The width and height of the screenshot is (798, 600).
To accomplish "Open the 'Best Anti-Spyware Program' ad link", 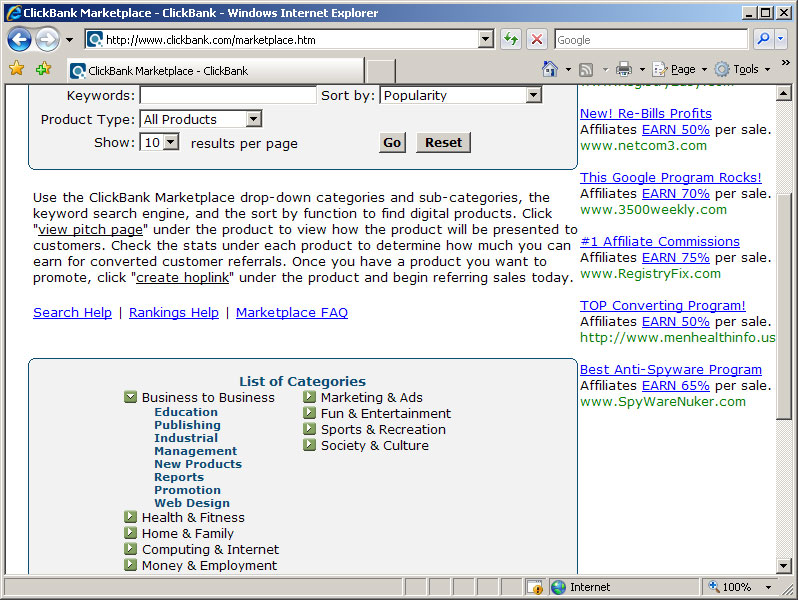I will tap(671, 369).
